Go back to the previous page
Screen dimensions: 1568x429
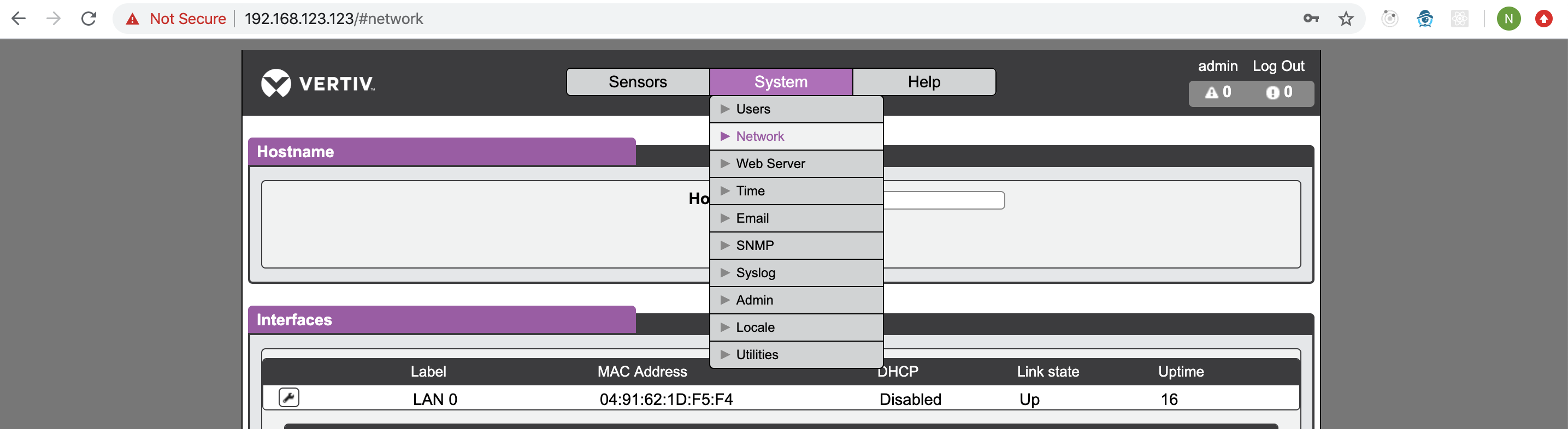(x=19, y=19)
